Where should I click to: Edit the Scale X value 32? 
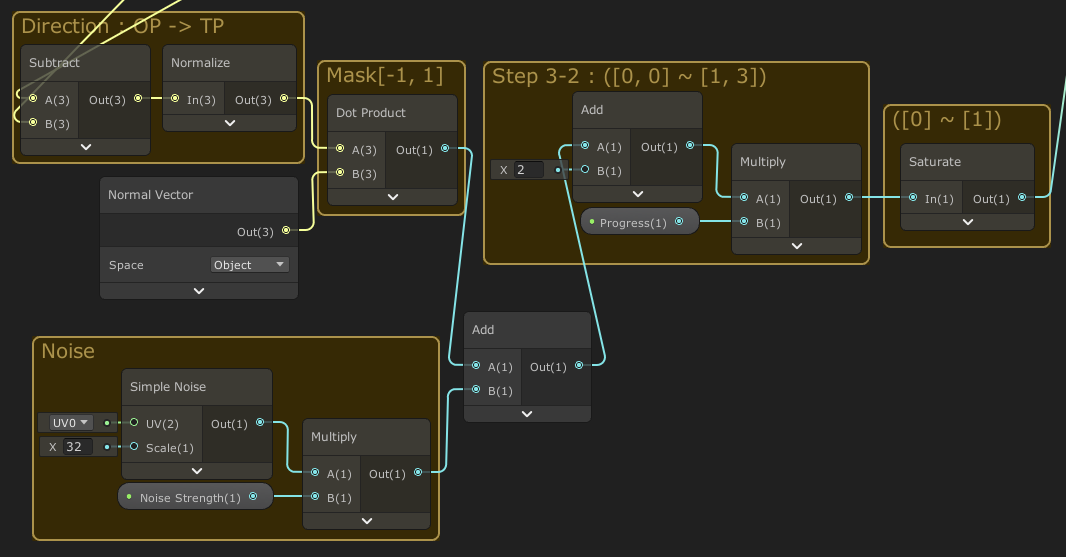[x=78, y=447]
